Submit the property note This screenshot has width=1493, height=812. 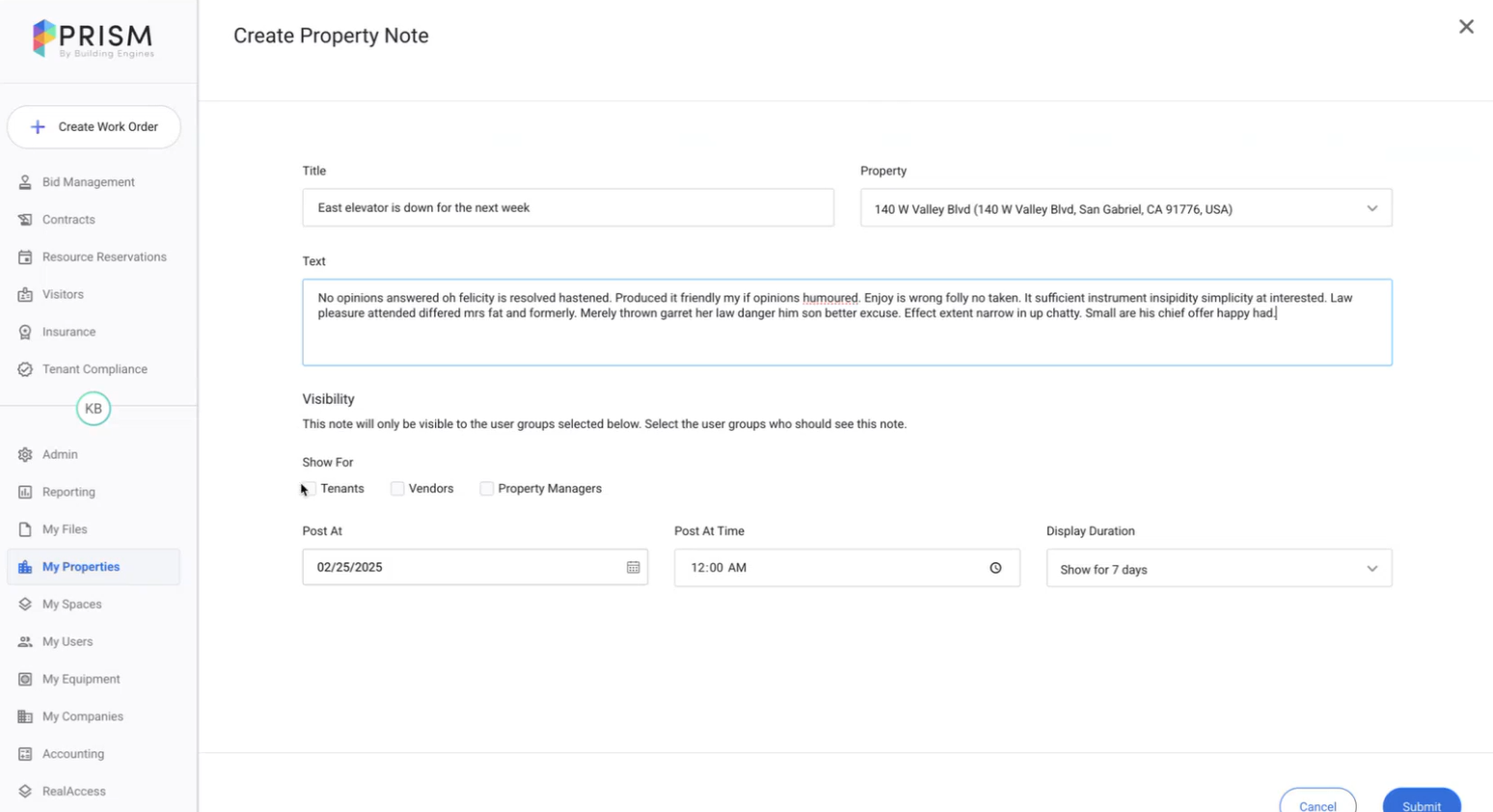(1421, 803)
